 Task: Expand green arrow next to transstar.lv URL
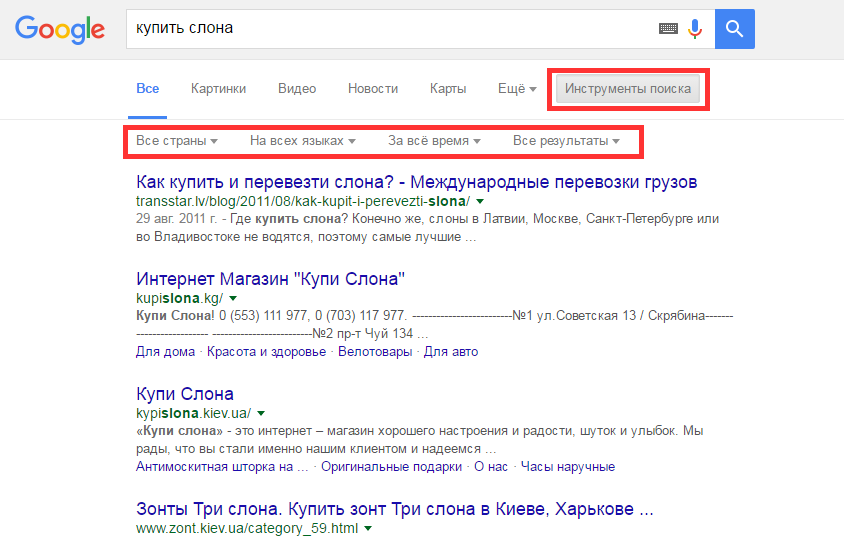[480, 201]
